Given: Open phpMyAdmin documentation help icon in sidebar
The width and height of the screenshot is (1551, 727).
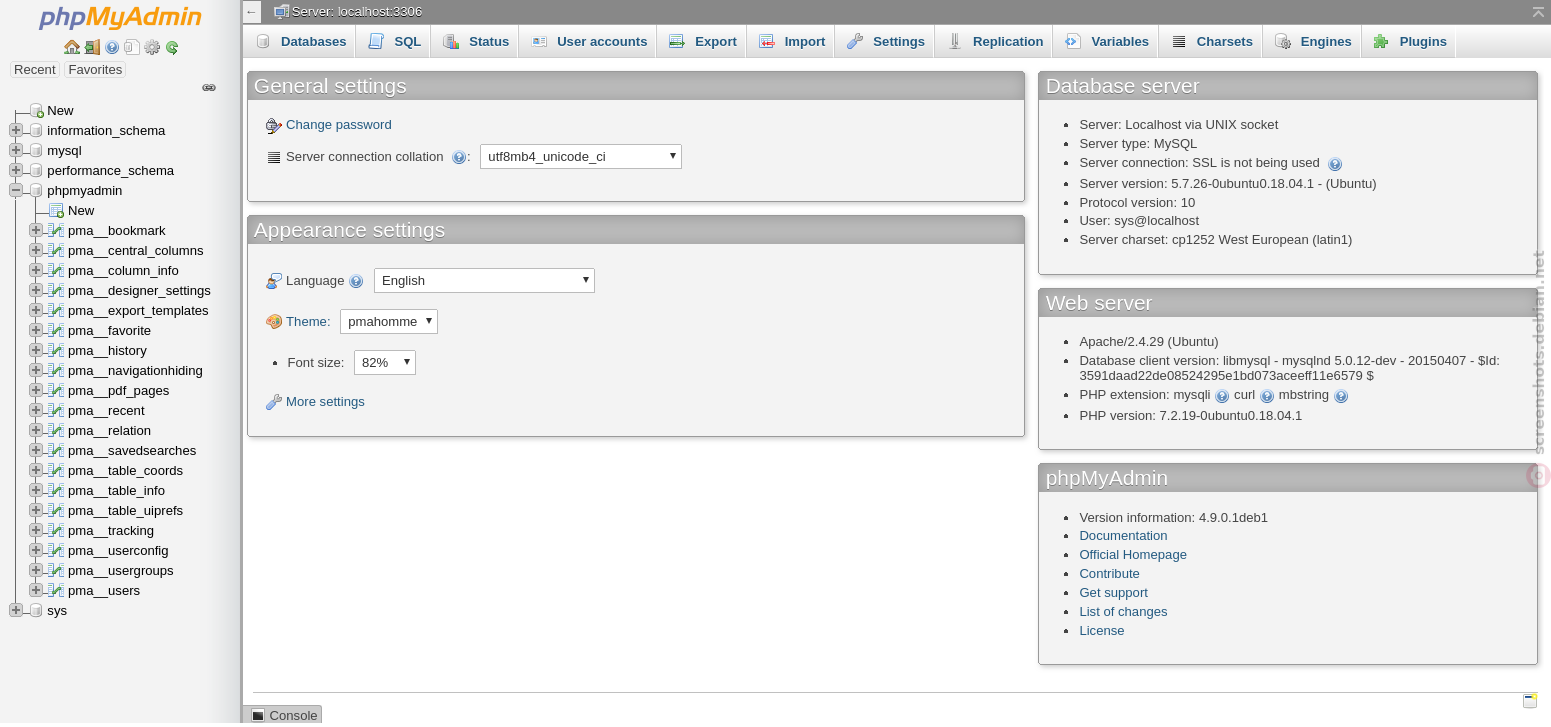Looking at the screenshot, I should (112, 47).
